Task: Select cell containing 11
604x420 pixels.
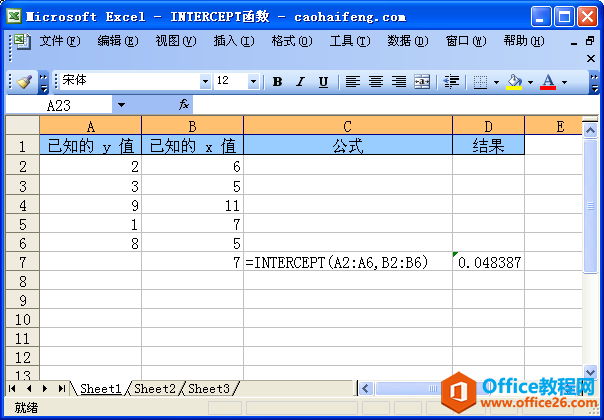Action: pos(192,205)
